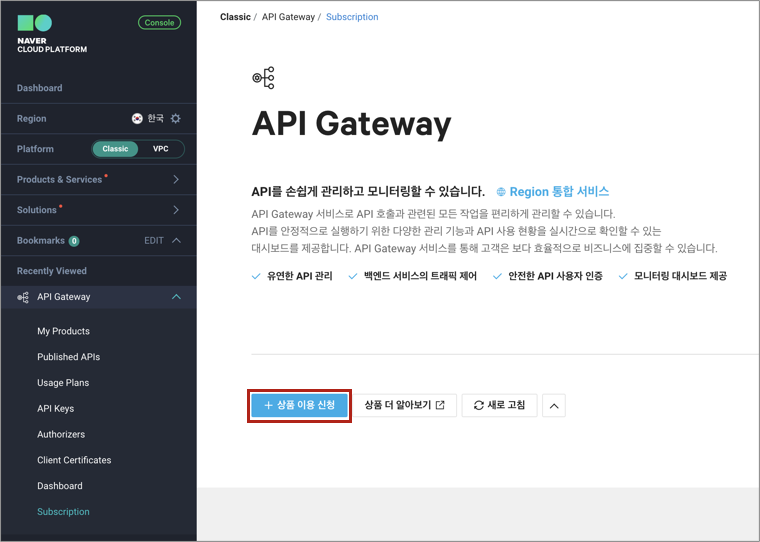Go to Dashboard in top sidebar

pos(39,88)
